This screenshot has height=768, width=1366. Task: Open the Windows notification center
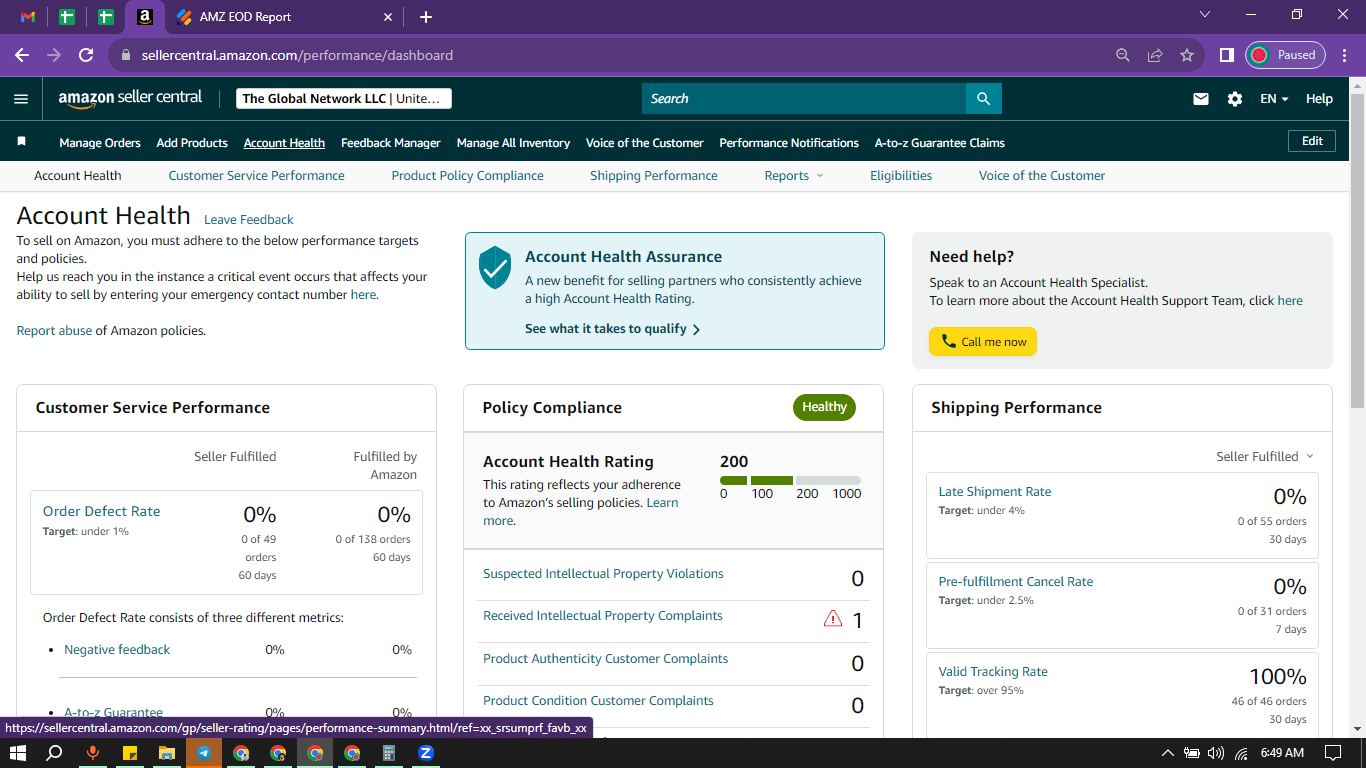pos(1333,753)
